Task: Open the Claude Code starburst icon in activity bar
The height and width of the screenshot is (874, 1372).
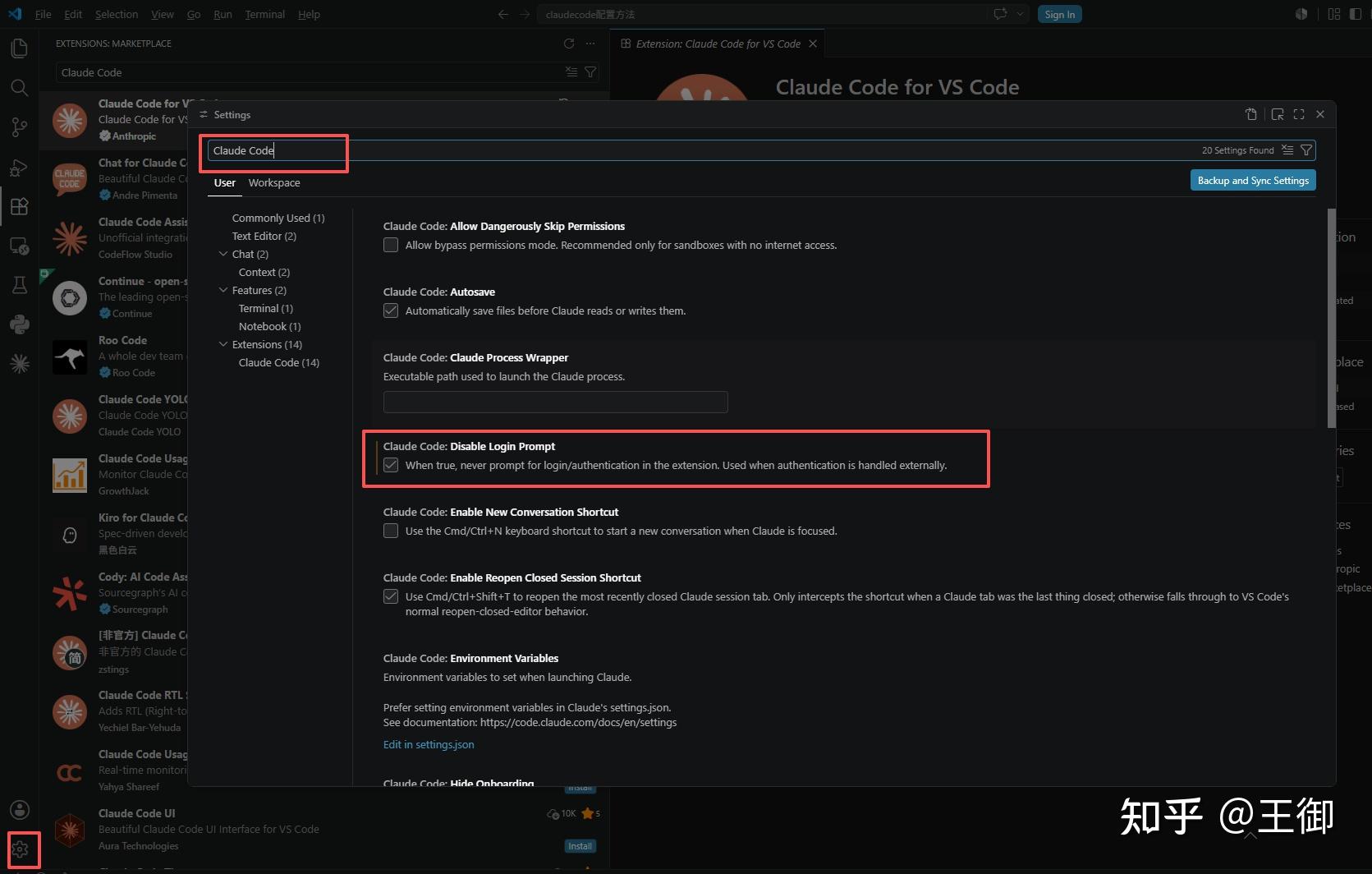Action: pos(20,364)
